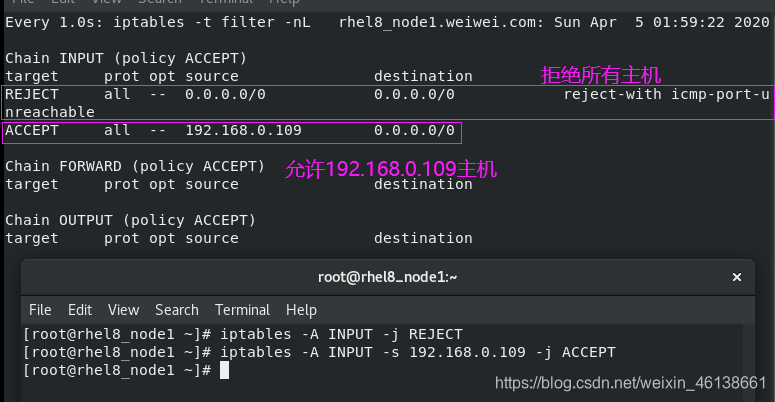
Task: Click destination 0.0.0.0/0 in the REJECT rule
Action: tap(414, 94)
